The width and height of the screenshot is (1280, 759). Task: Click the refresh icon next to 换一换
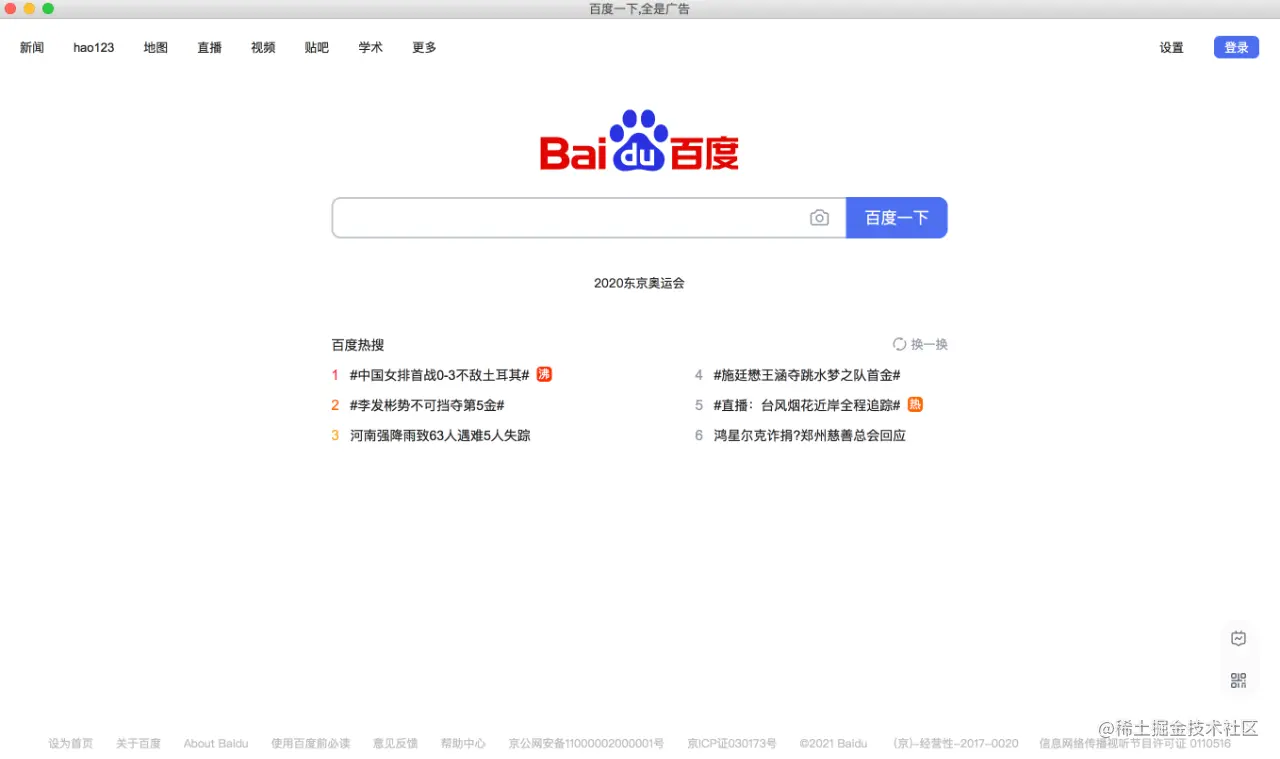(899, 344)
